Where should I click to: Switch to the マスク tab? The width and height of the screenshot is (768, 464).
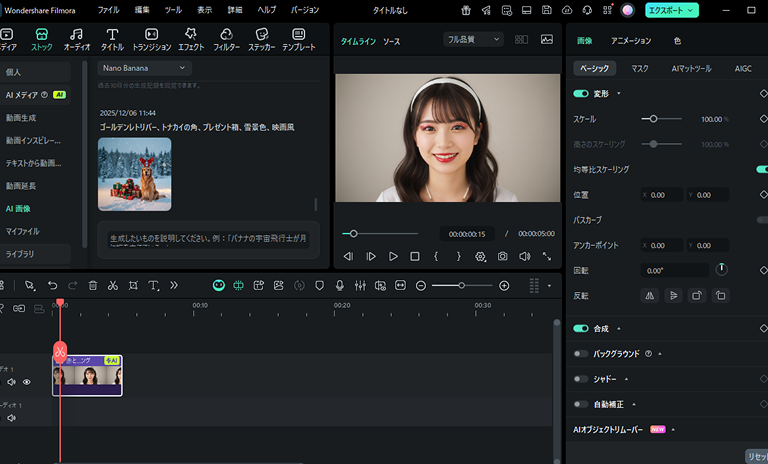(x=640, y=69)
